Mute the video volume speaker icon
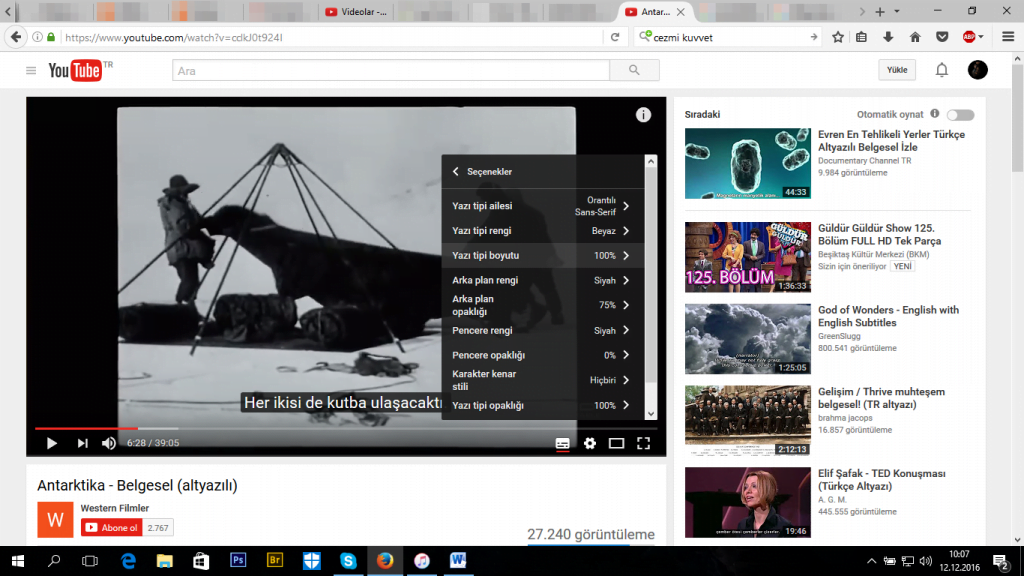 tap(109, 443)
